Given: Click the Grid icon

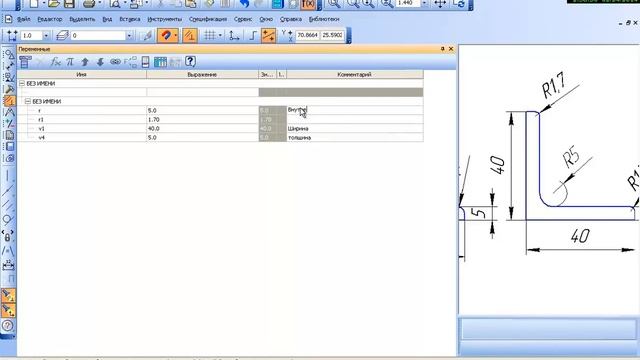Looking at the screenshot, I should [209, 36].
